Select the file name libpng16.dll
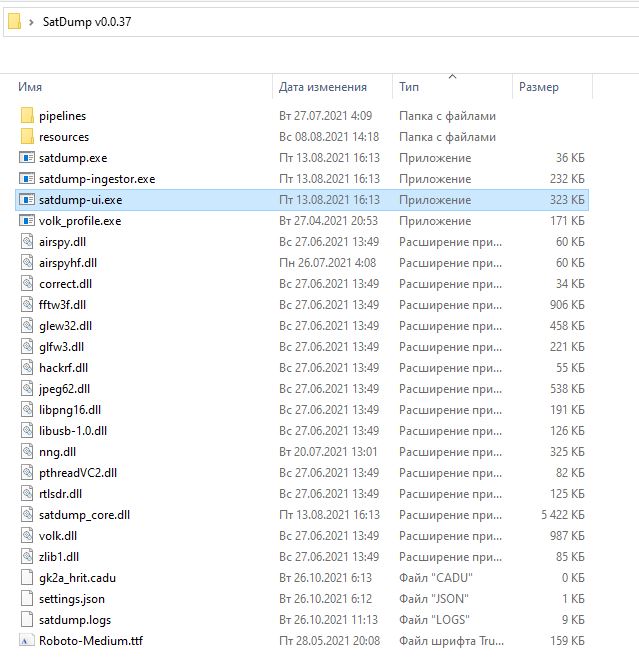 [70, 410]
